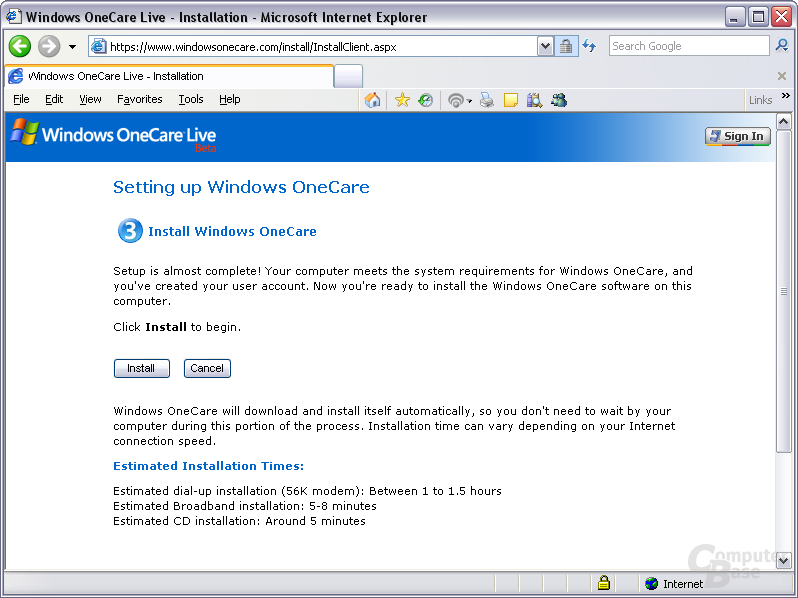The width and height of the screenshot is (798, 598).
Task: Click the Estimated CD installation line
Action: coord(239,521)
